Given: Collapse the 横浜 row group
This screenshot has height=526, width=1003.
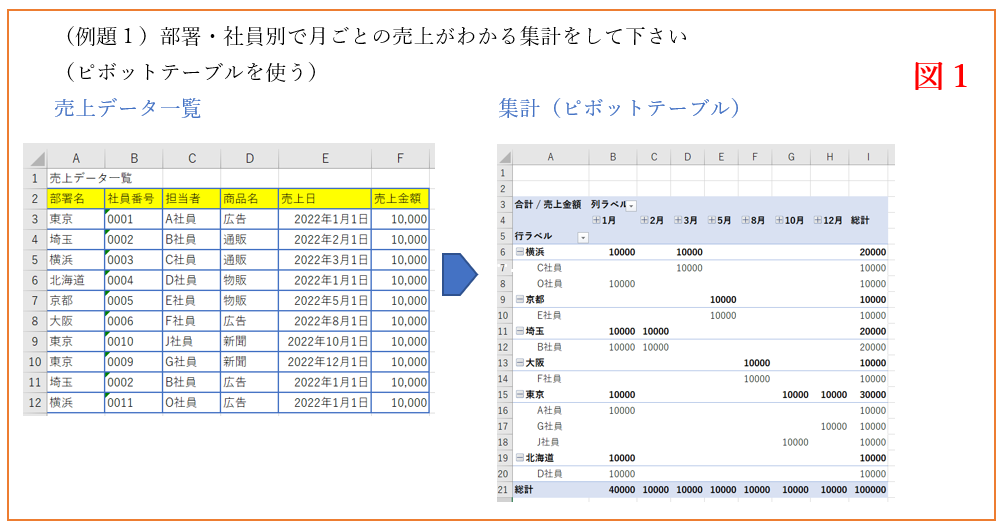Looking at the screenshot, I should click(519, 252).
